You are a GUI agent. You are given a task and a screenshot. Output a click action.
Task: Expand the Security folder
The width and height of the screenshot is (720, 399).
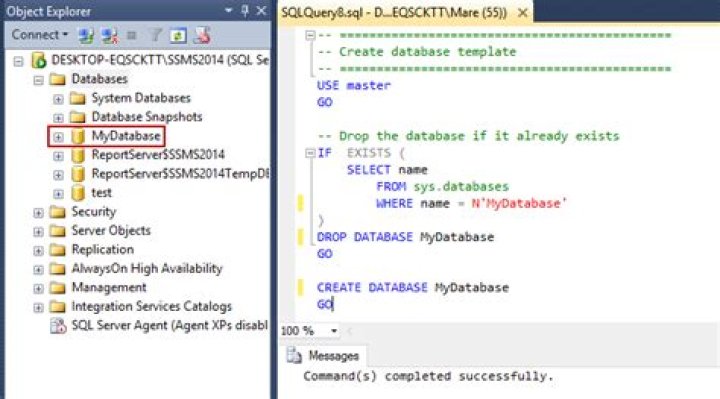[38, 213]
